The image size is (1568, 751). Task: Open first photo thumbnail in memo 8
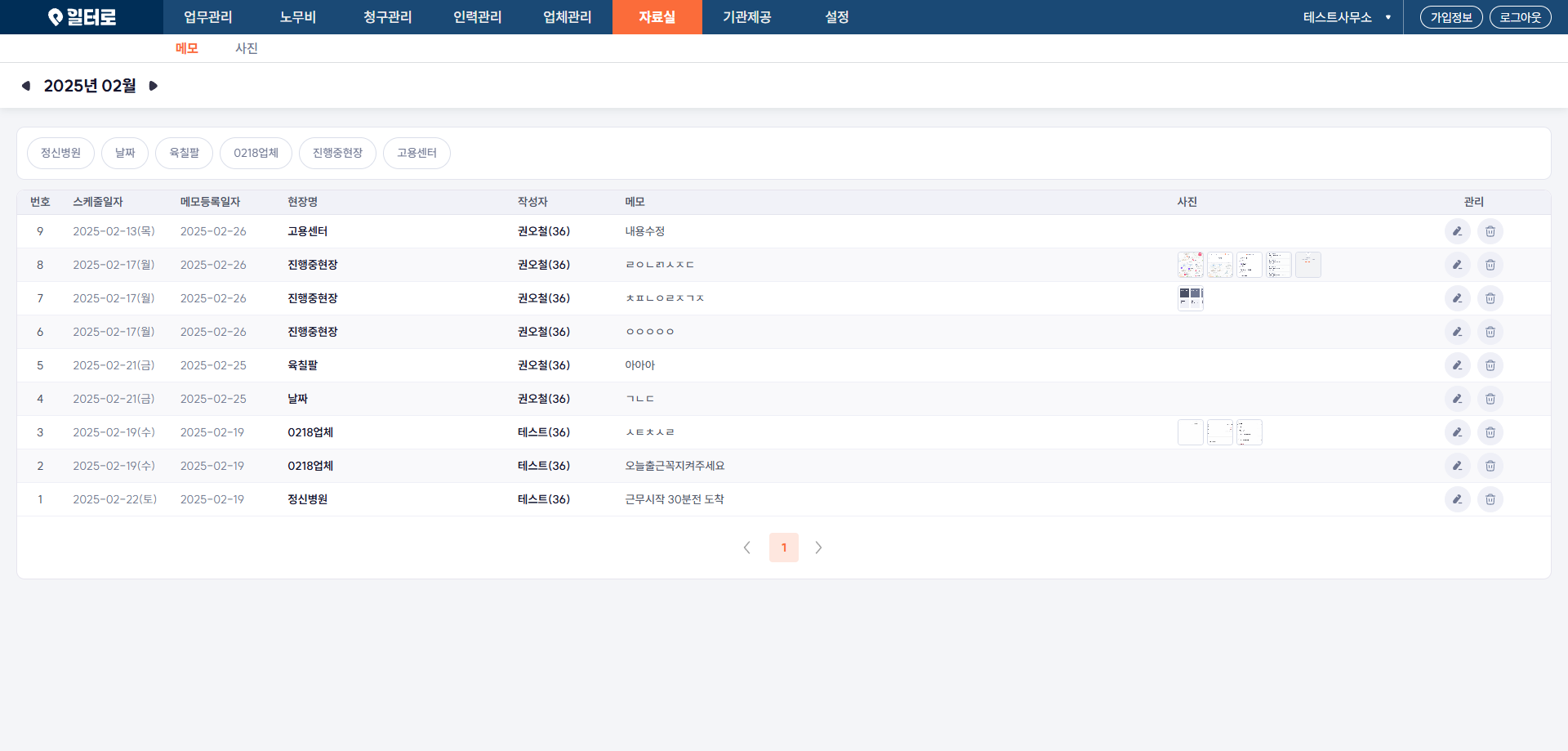pos(1190,265)
